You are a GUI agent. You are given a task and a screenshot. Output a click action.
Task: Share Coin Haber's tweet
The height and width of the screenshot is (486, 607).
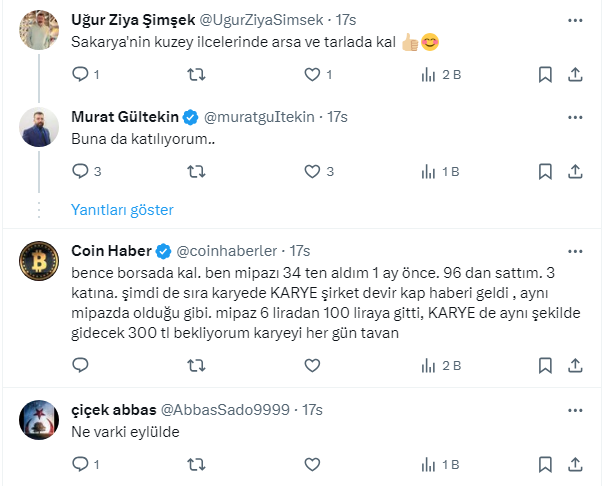576,366
